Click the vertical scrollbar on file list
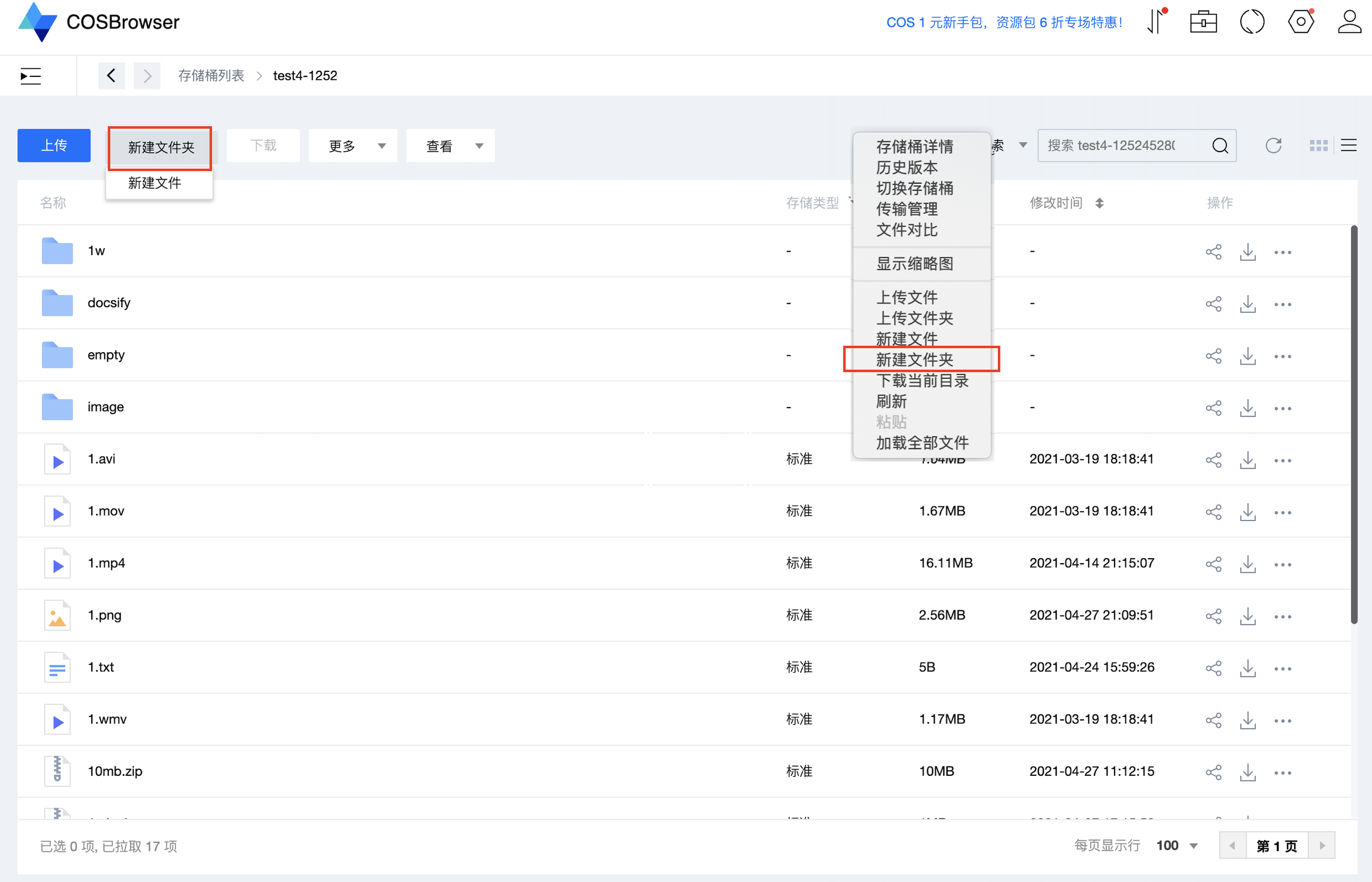The image size is (1372, 882). (1354, 424)
